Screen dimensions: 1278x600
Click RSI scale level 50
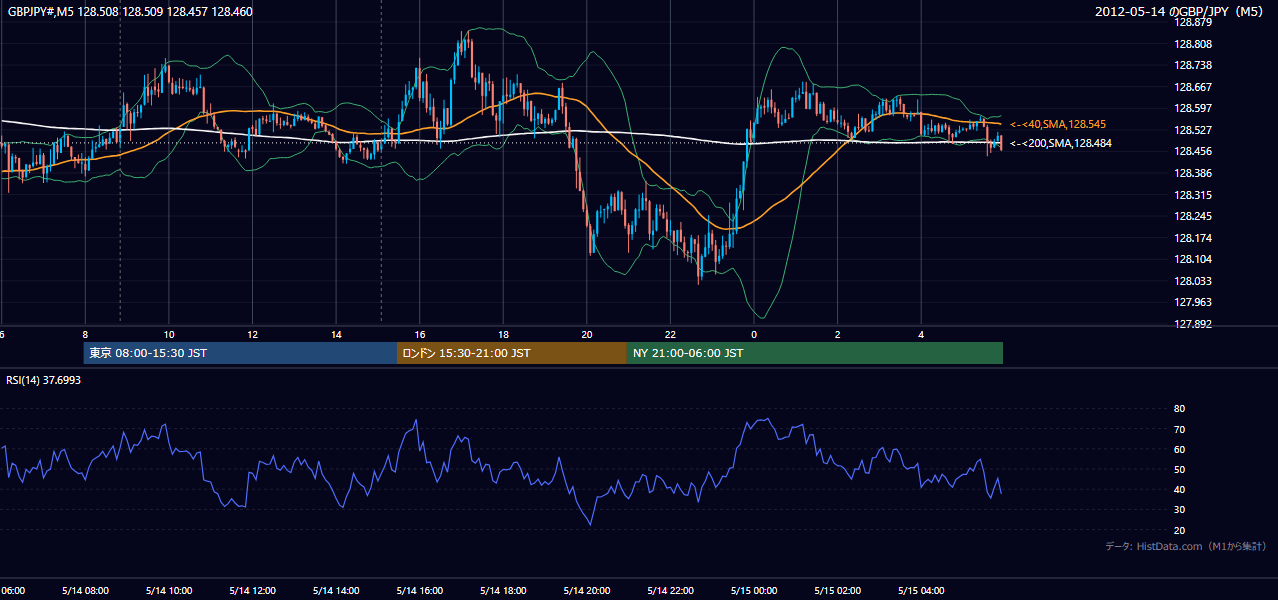click(x=1179, y=469)
